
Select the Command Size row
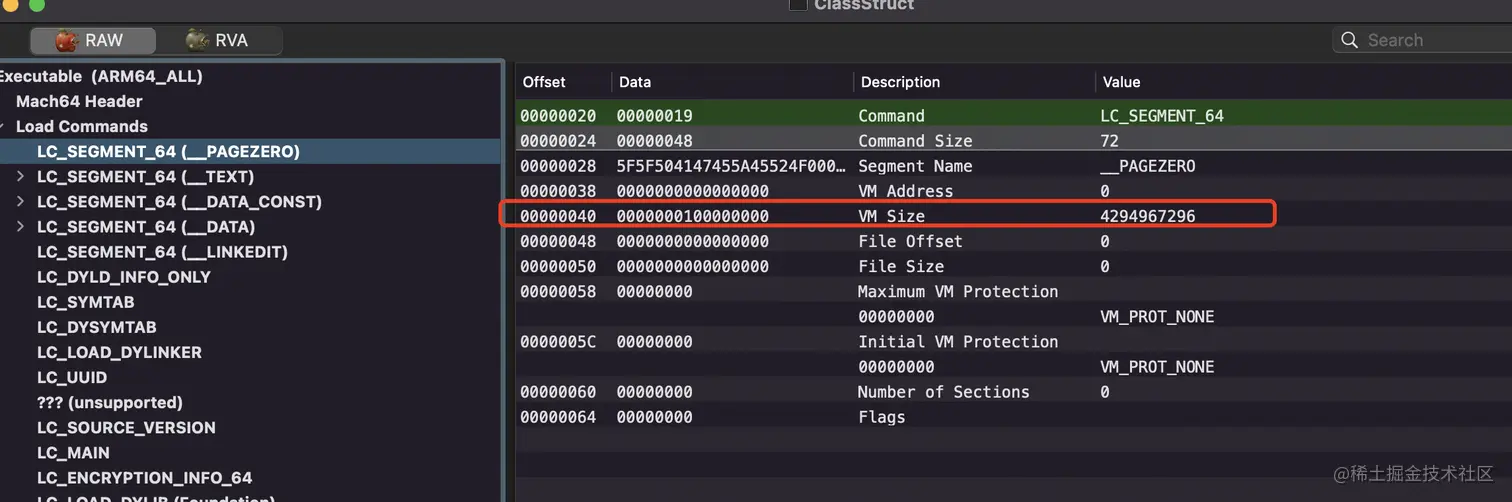coord(1014,140)
